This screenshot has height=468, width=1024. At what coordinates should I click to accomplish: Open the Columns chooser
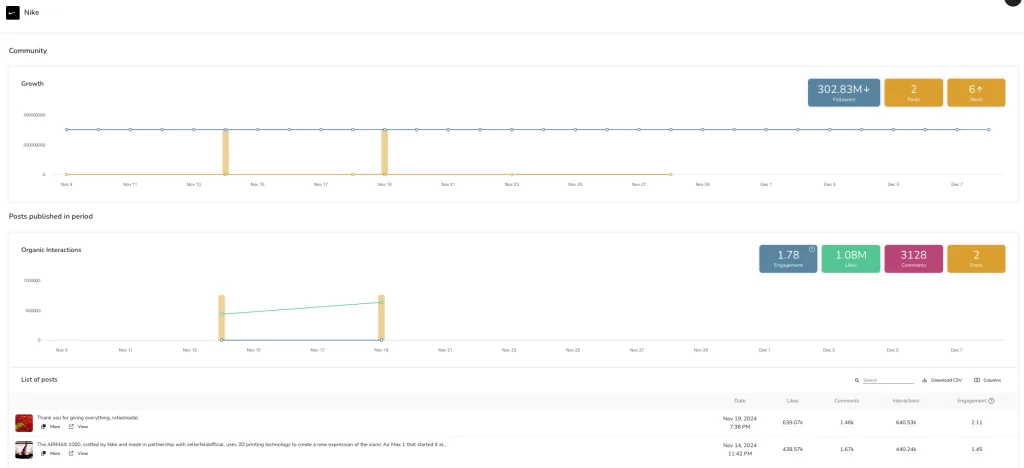click(x=987, y=380)
